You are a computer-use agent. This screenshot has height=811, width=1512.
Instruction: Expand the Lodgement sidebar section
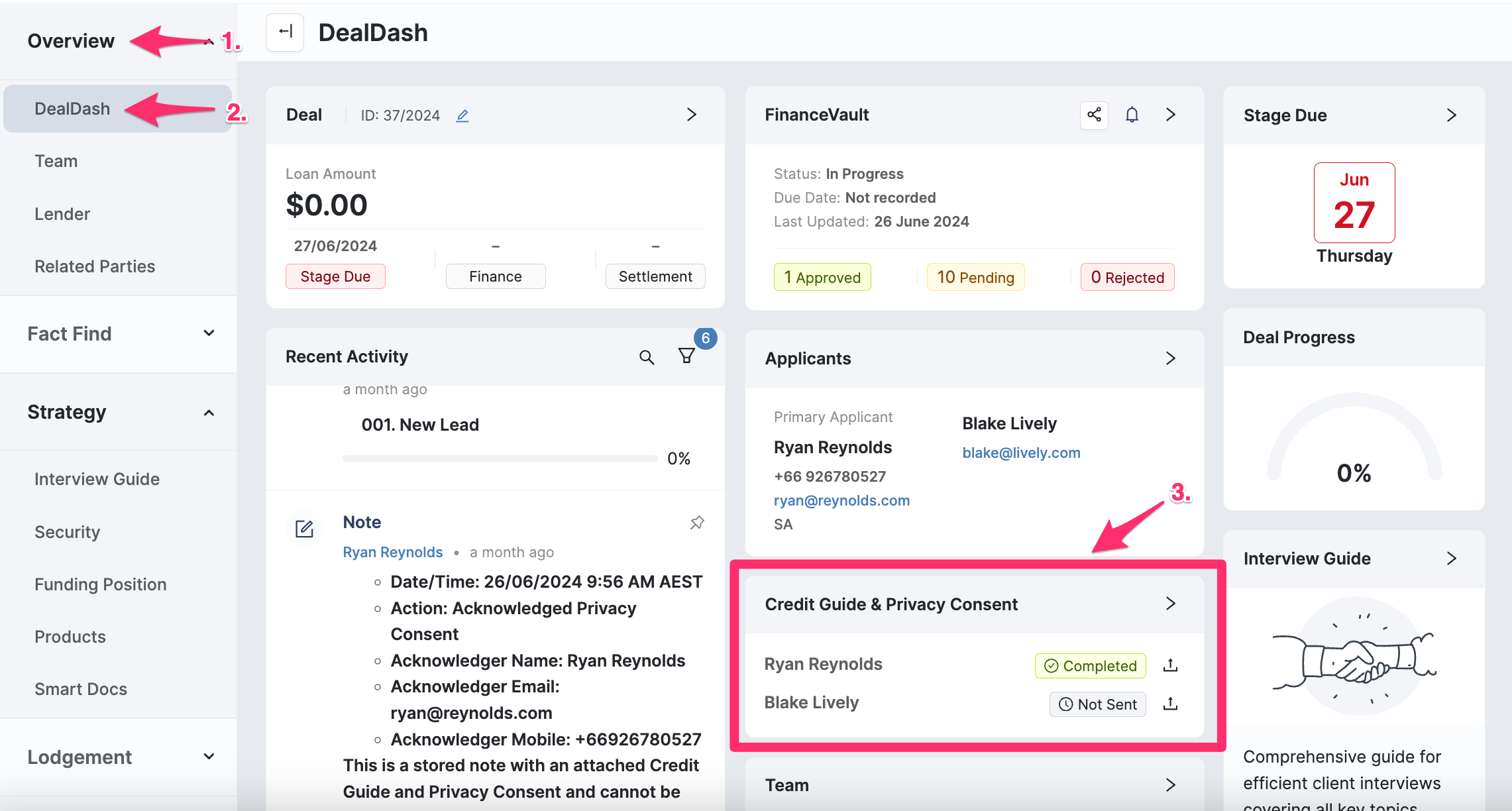point(209,757)
